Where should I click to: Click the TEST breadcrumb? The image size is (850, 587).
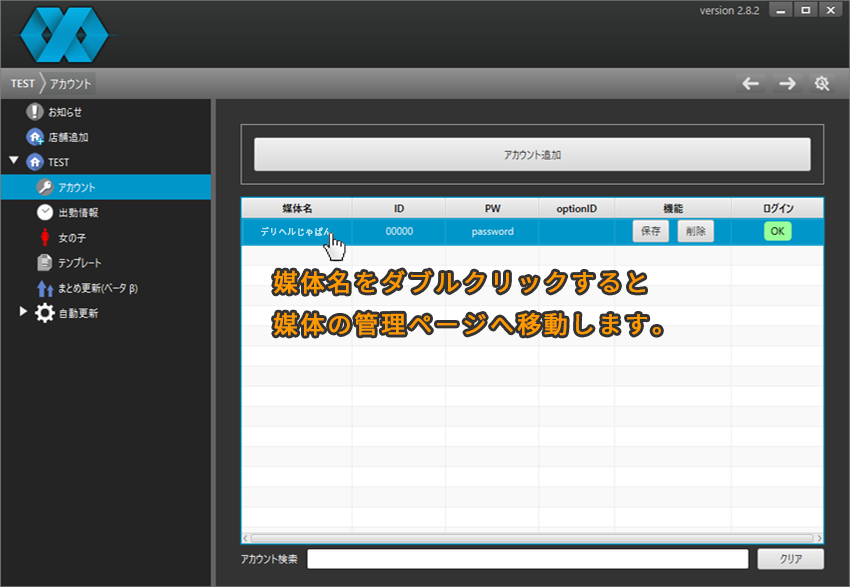22,83
